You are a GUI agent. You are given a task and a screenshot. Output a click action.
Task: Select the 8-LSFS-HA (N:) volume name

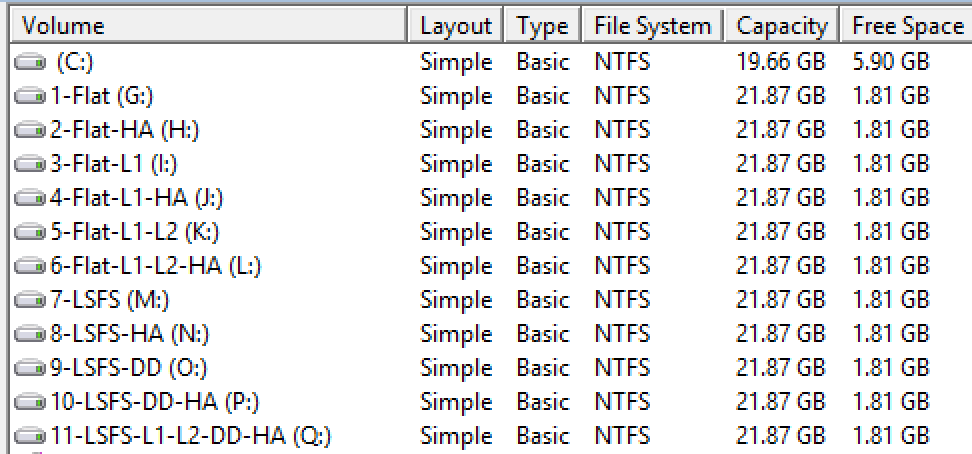(129, 334)
